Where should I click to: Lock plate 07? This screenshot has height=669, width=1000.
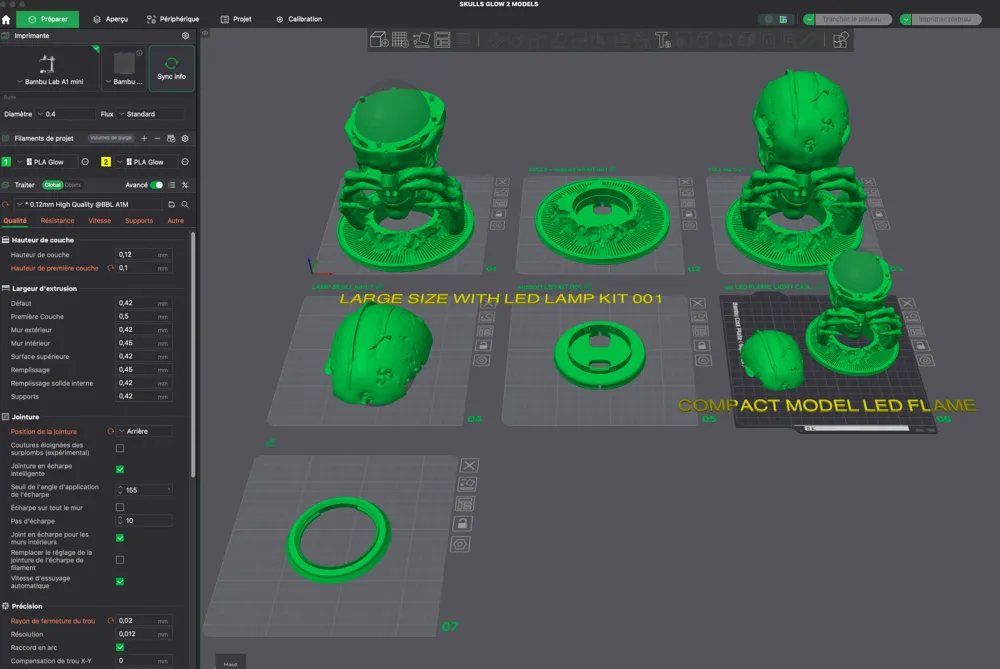(462, 524)
